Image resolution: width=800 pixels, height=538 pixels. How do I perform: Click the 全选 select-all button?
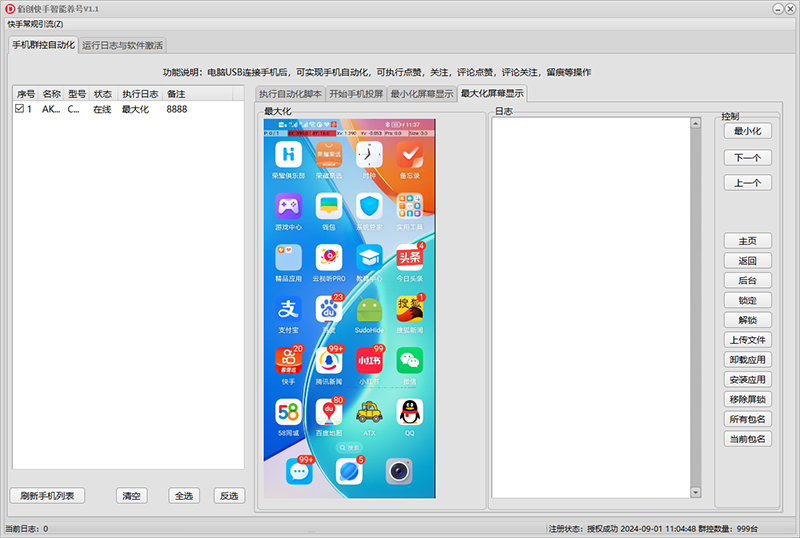tap(184, 496)
